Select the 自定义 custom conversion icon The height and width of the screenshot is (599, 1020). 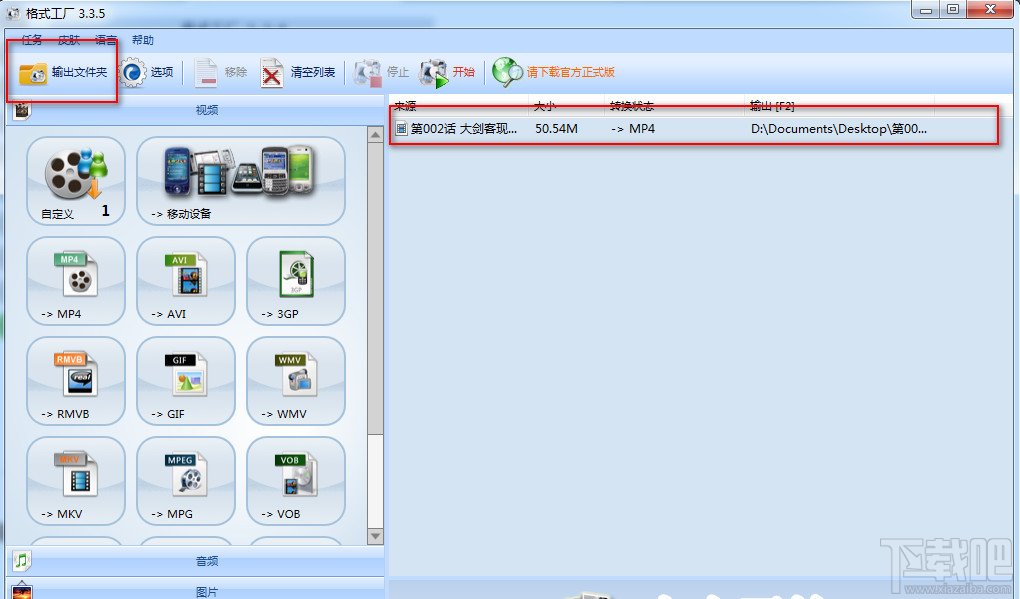click(75, 181)
